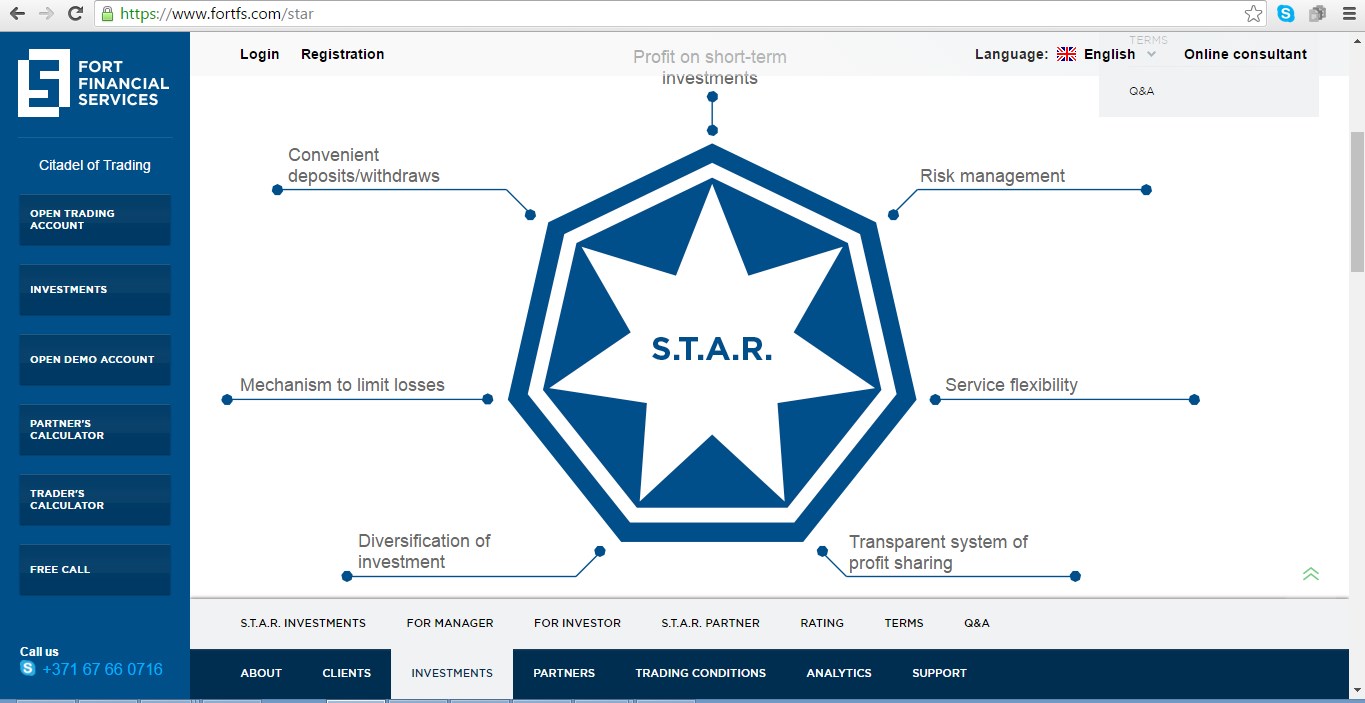Image resolution: width=1365 pixels, height=703 pixels.
Task: Open the Trading Conditions menu
Action: tap(700, 673)
